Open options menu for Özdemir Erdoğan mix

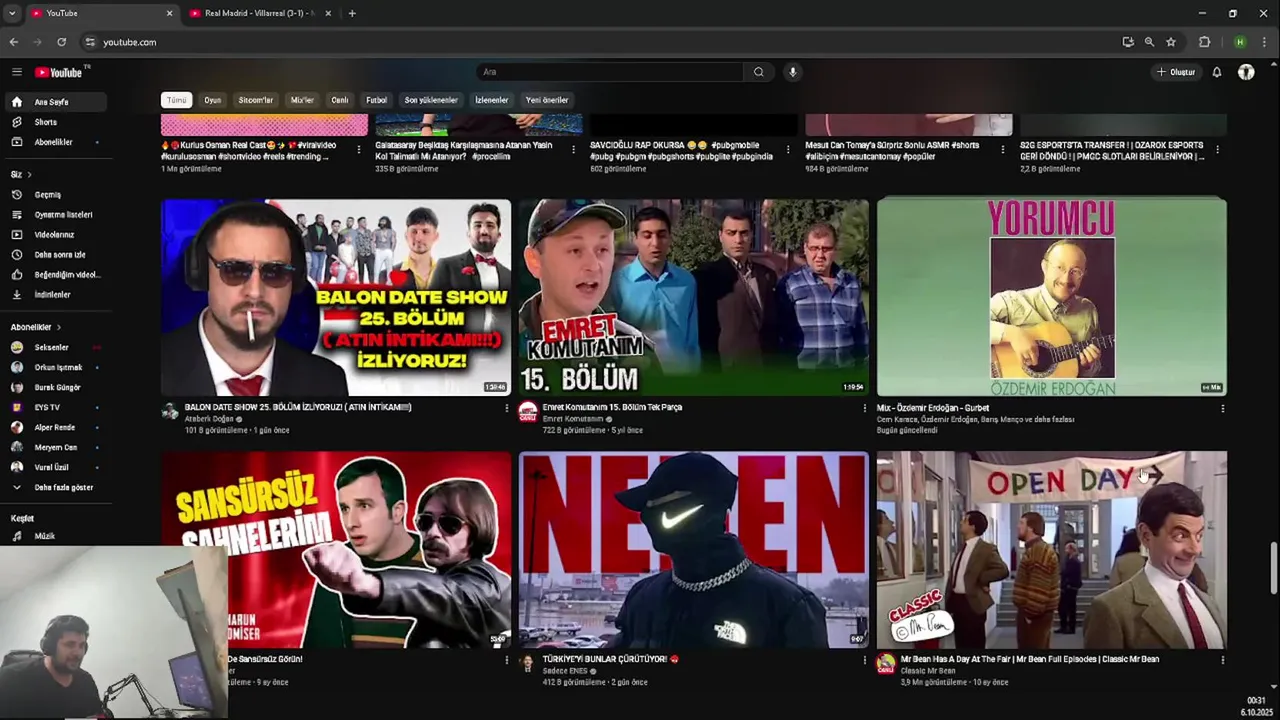pos(1222,408)
